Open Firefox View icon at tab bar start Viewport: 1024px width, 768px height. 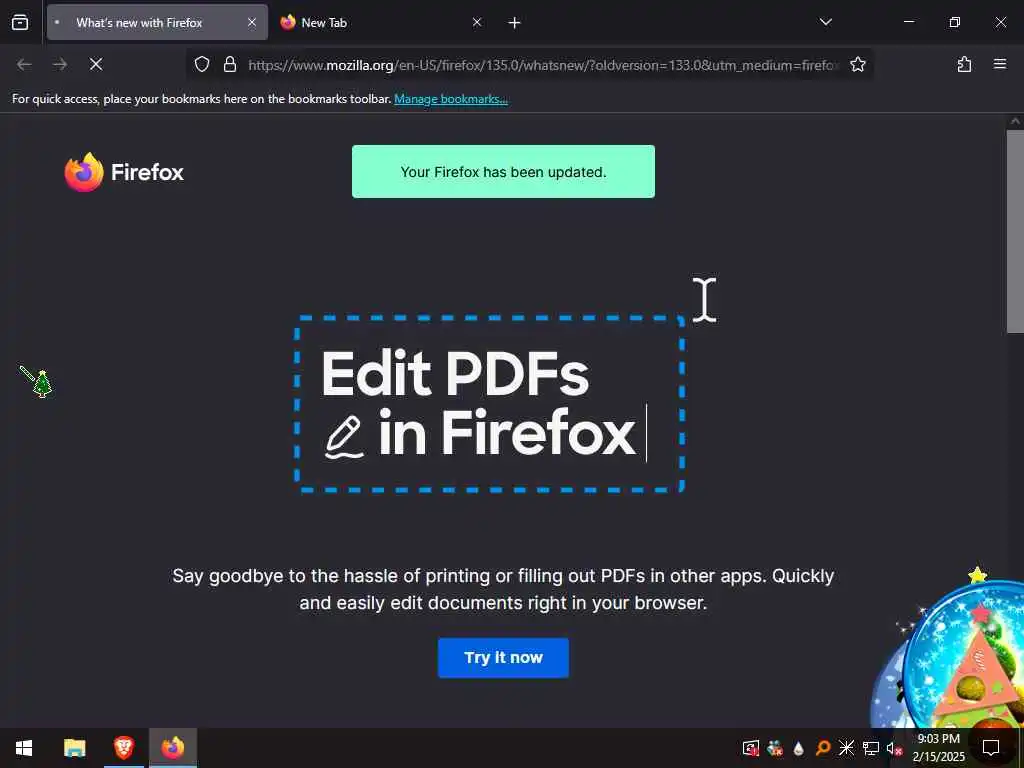point(20,23)
